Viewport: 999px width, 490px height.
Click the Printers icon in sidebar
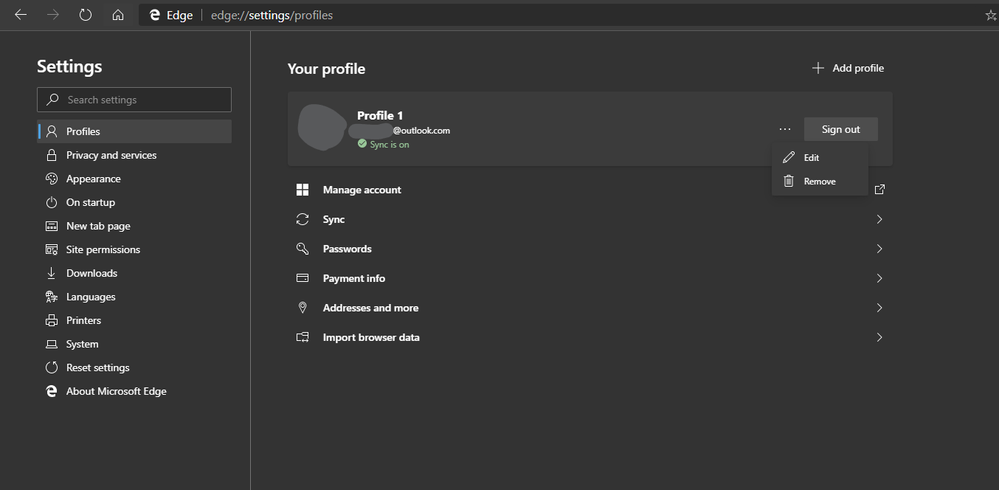click(x=52, y=320)
